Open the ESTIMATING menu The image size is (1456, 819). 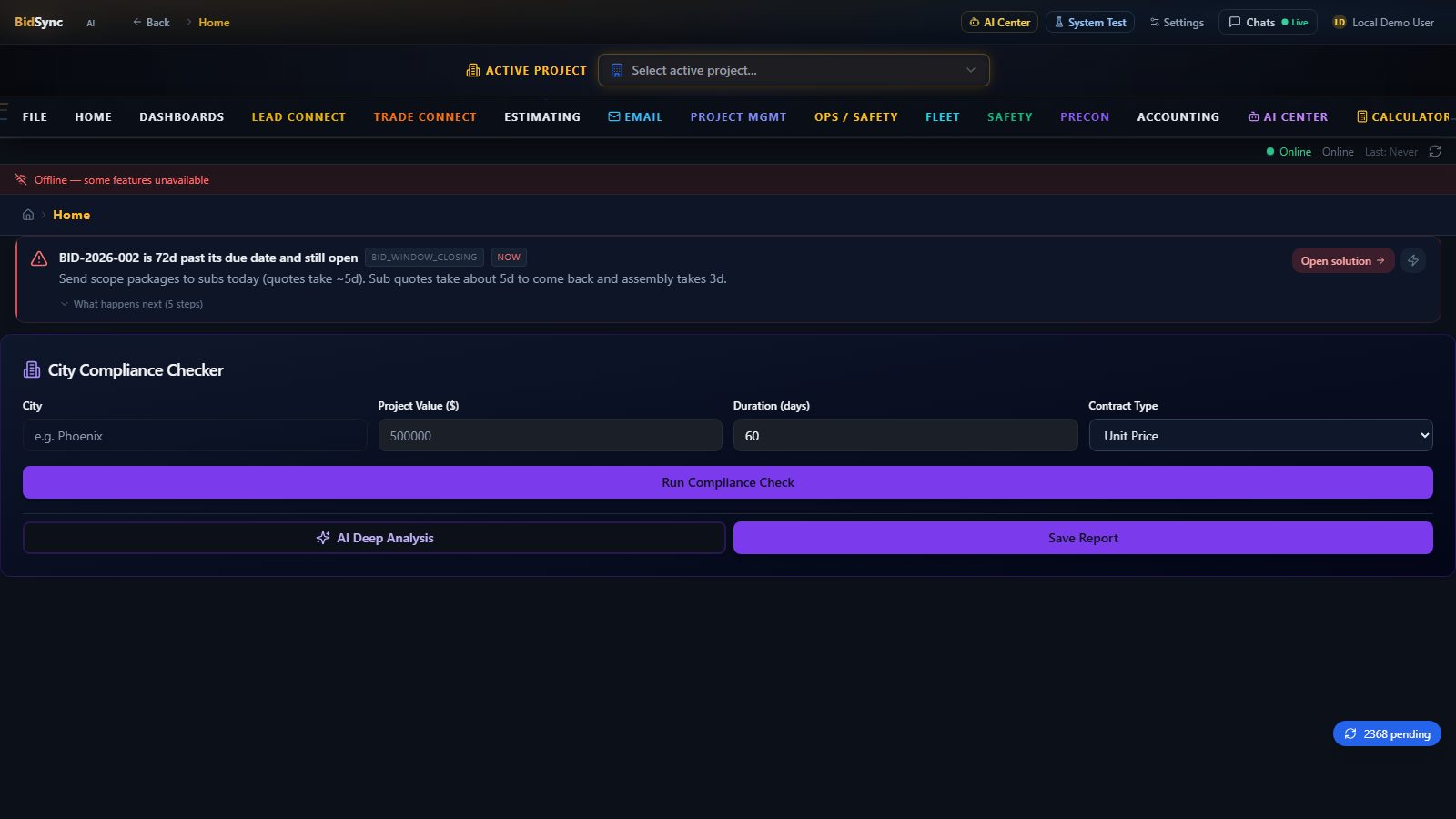coord(542,116)
